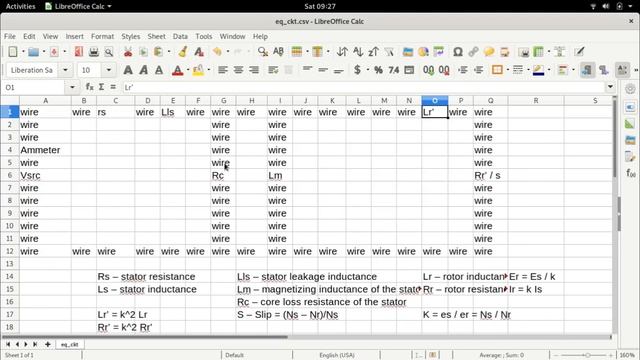Align text left toggle
Image resolution: width=640 pixels, height=360 pixels.
click(222, 70)
